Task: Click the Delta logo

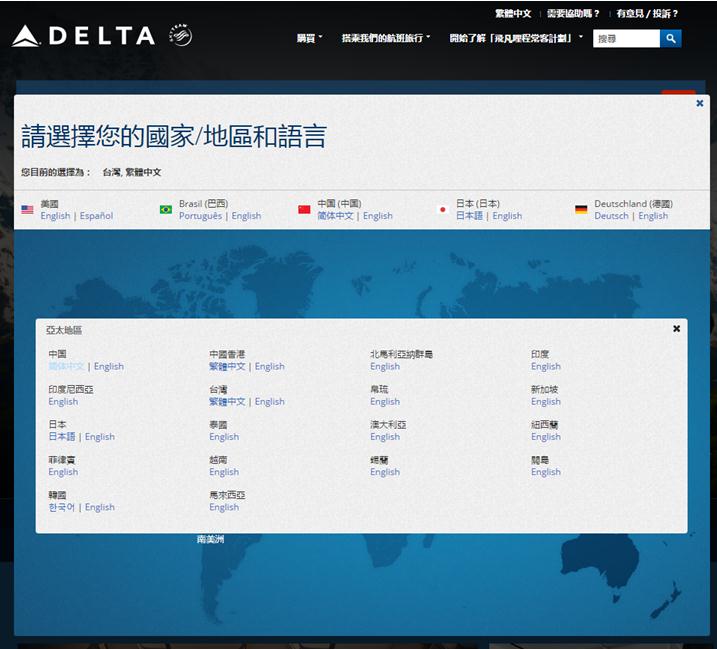Action: [x=83, y=37]
